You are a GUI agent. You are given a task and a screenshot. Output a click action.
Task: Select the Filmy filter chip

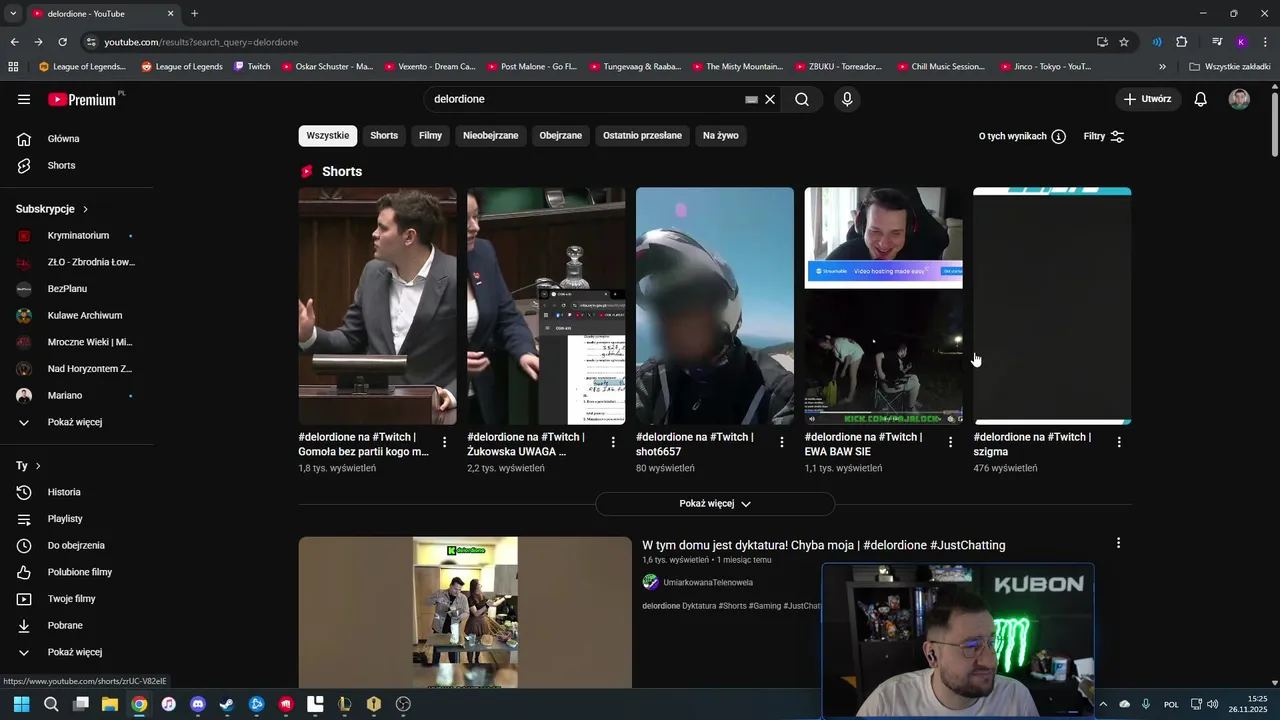(x=430, y=136)
